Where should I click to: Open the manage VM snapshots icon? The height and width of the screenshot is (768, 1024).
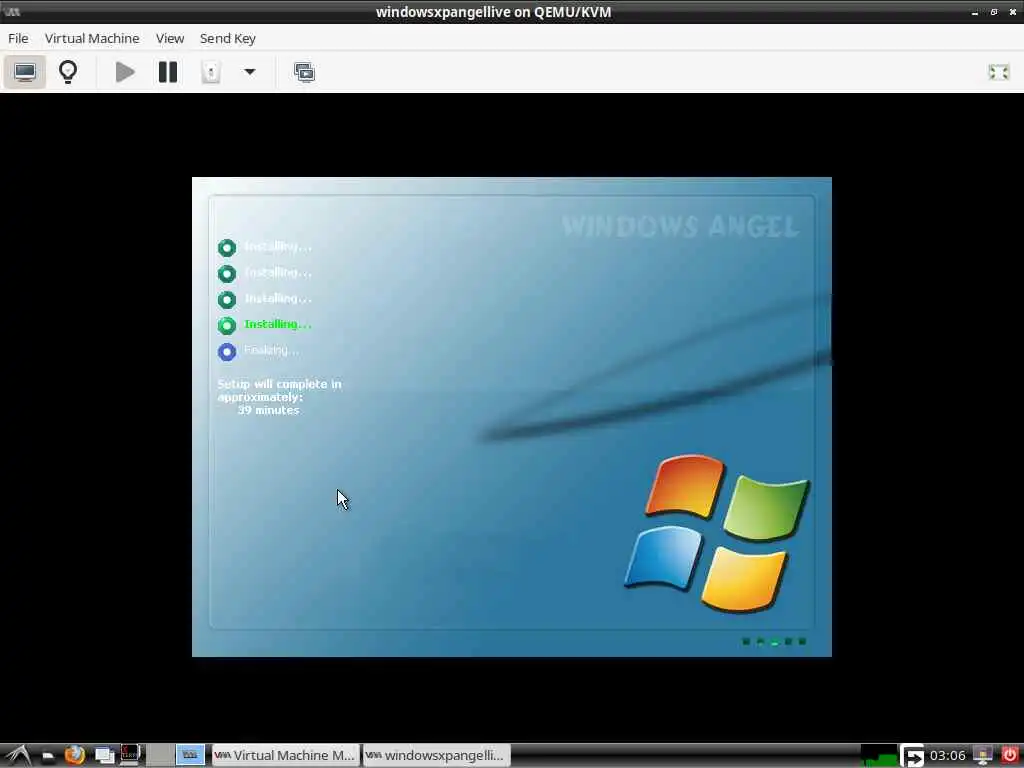(304, 72)
